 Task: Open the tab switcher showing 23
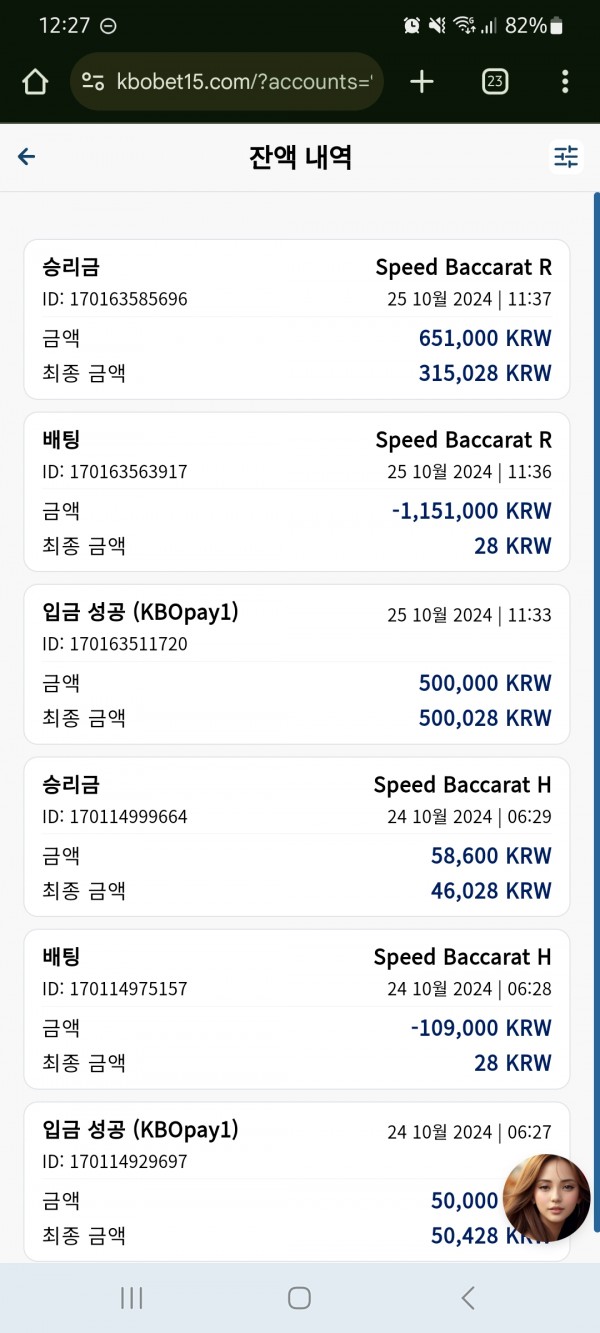click(494, 82)
